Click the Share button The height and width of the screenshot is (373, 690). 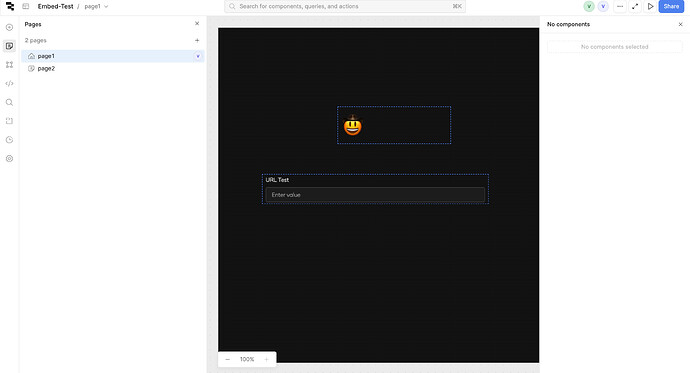[x=671, y=6]
